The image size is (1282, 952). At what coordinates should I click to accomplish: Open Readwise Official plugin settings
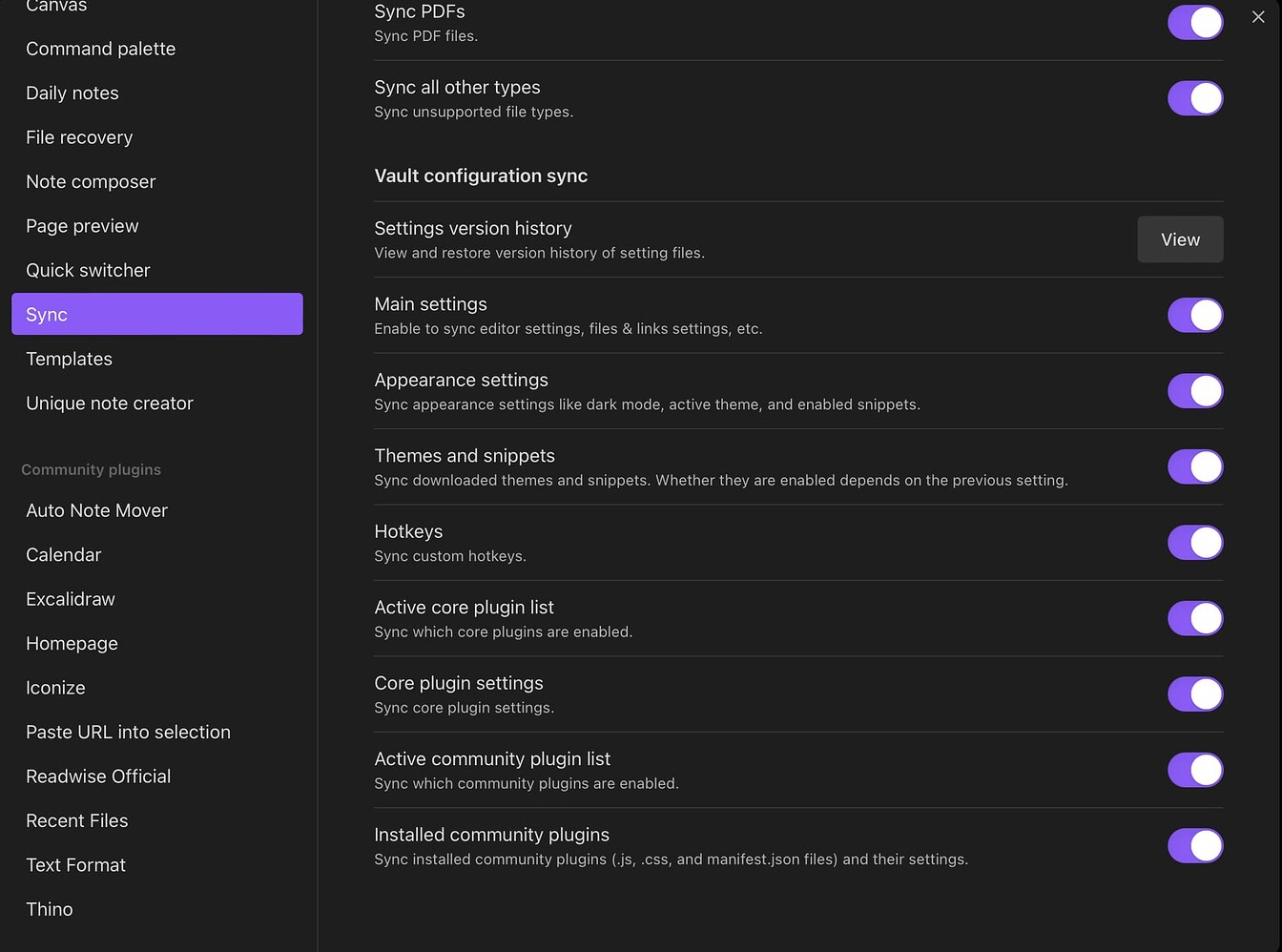coord(98,776)
